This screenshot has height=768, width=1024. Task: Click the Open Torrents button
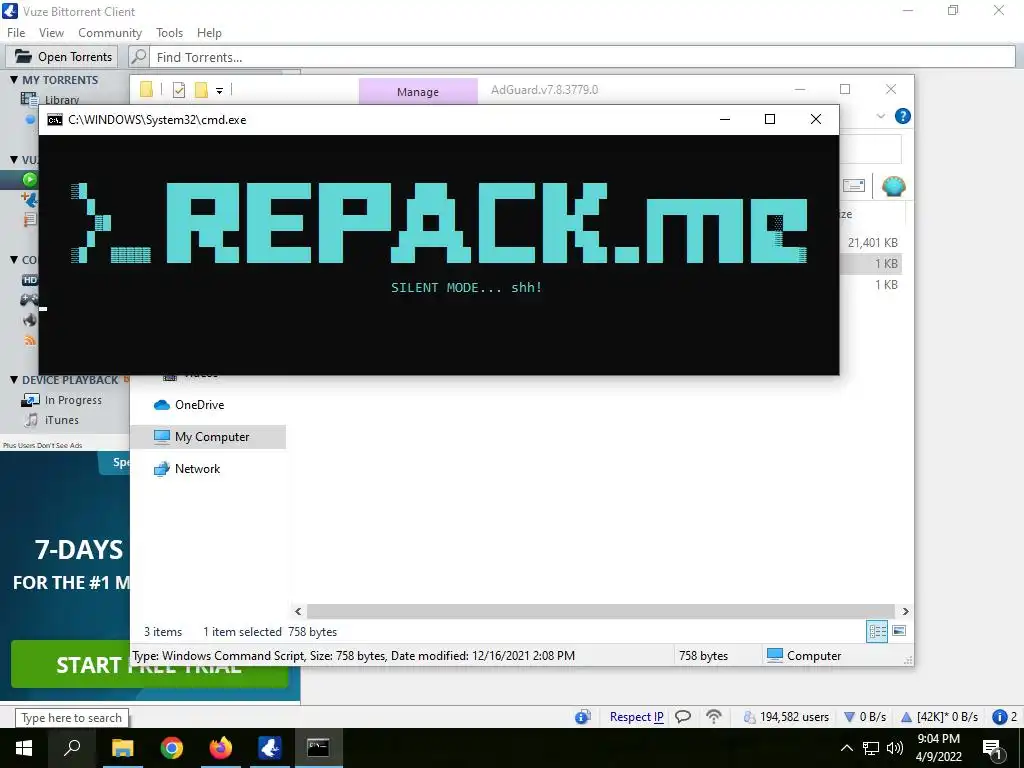point(63,57)
